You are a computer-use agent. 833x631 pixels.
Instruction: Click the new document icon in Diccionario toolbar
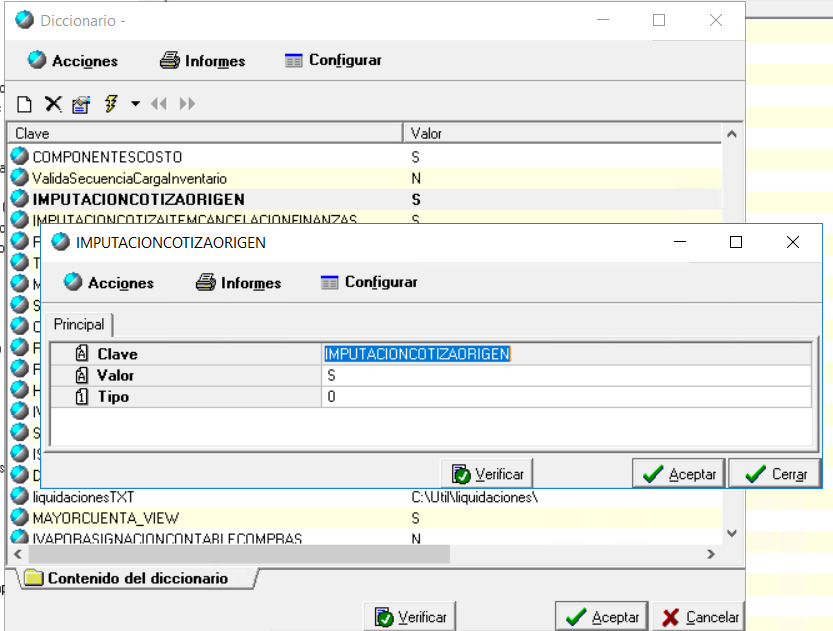click(x=24, y=104)
